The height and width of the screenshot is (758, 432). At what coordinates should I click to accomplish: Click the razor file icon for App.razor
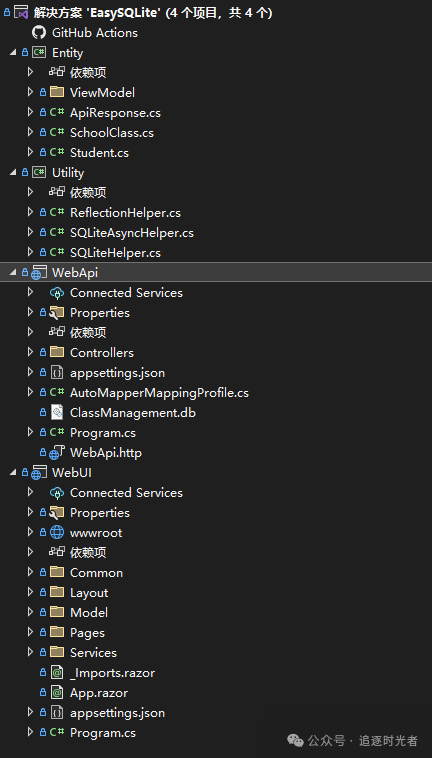tap(57, 693)
